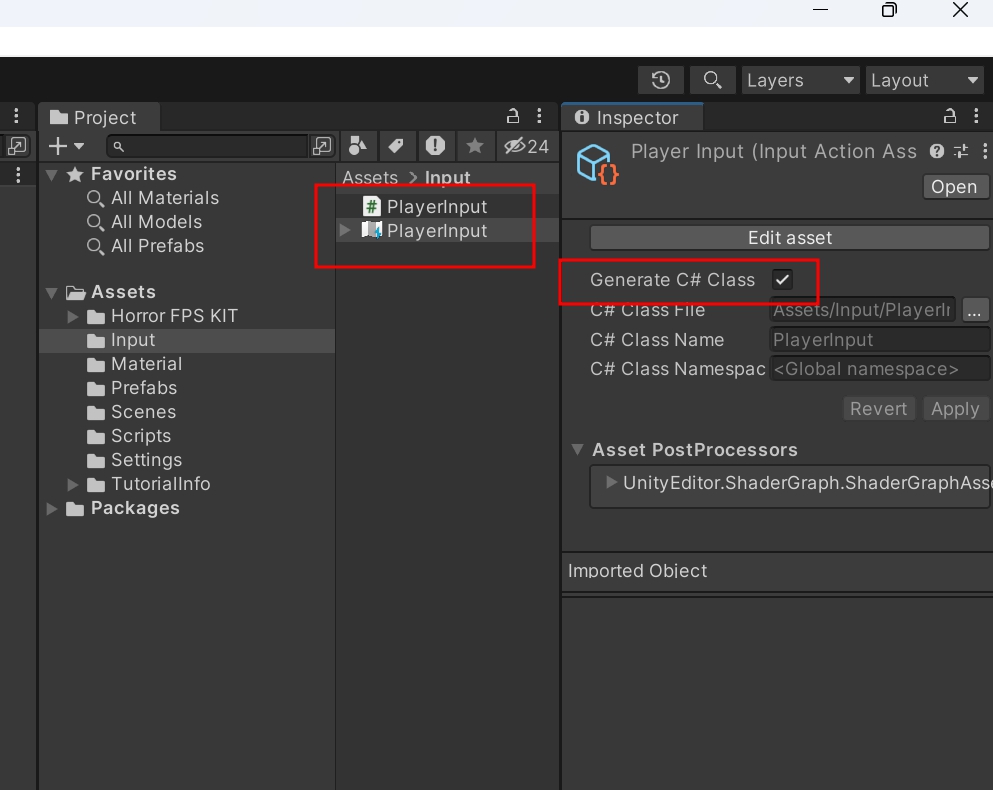Viewport: 993px width, 790px height.
Task: Select the Input breadcrumb segment
Action: click(x=447, y=177)
